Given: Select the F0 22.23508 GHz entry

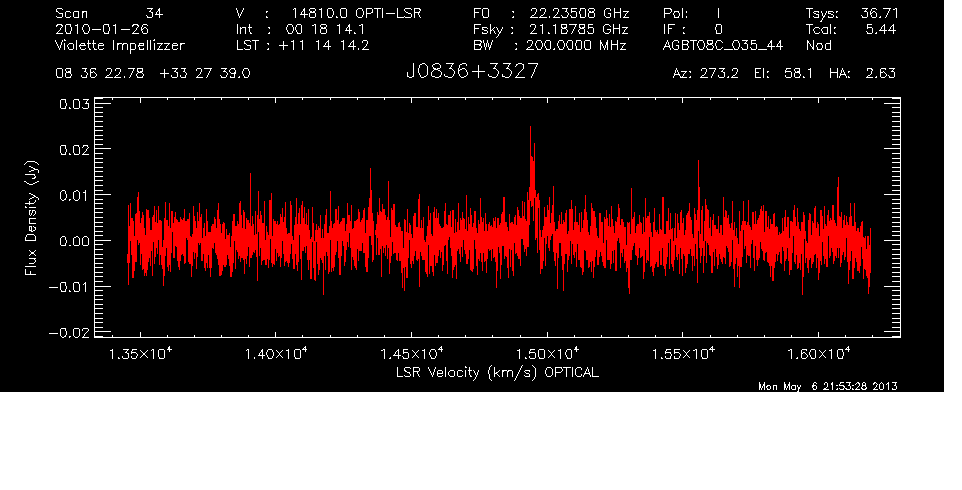Looking at the screenshot, I should [551, 13].
